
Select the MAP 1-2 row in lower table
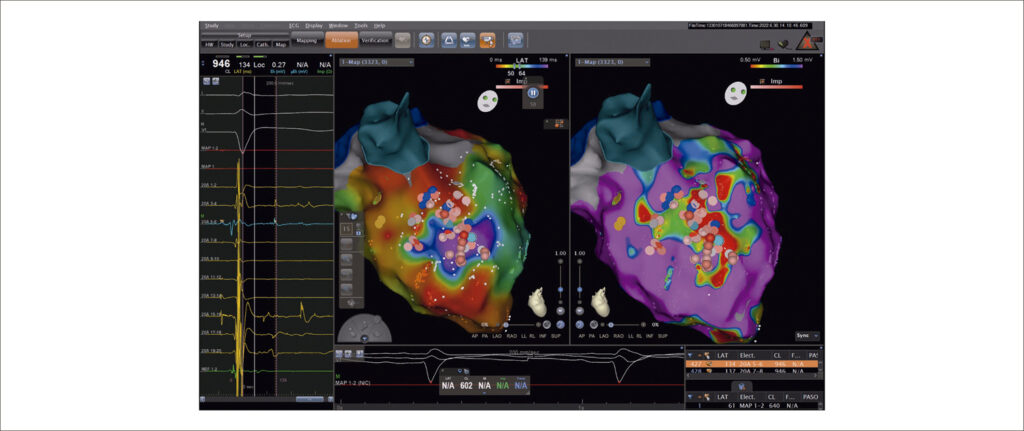click(x=754, y=405)
